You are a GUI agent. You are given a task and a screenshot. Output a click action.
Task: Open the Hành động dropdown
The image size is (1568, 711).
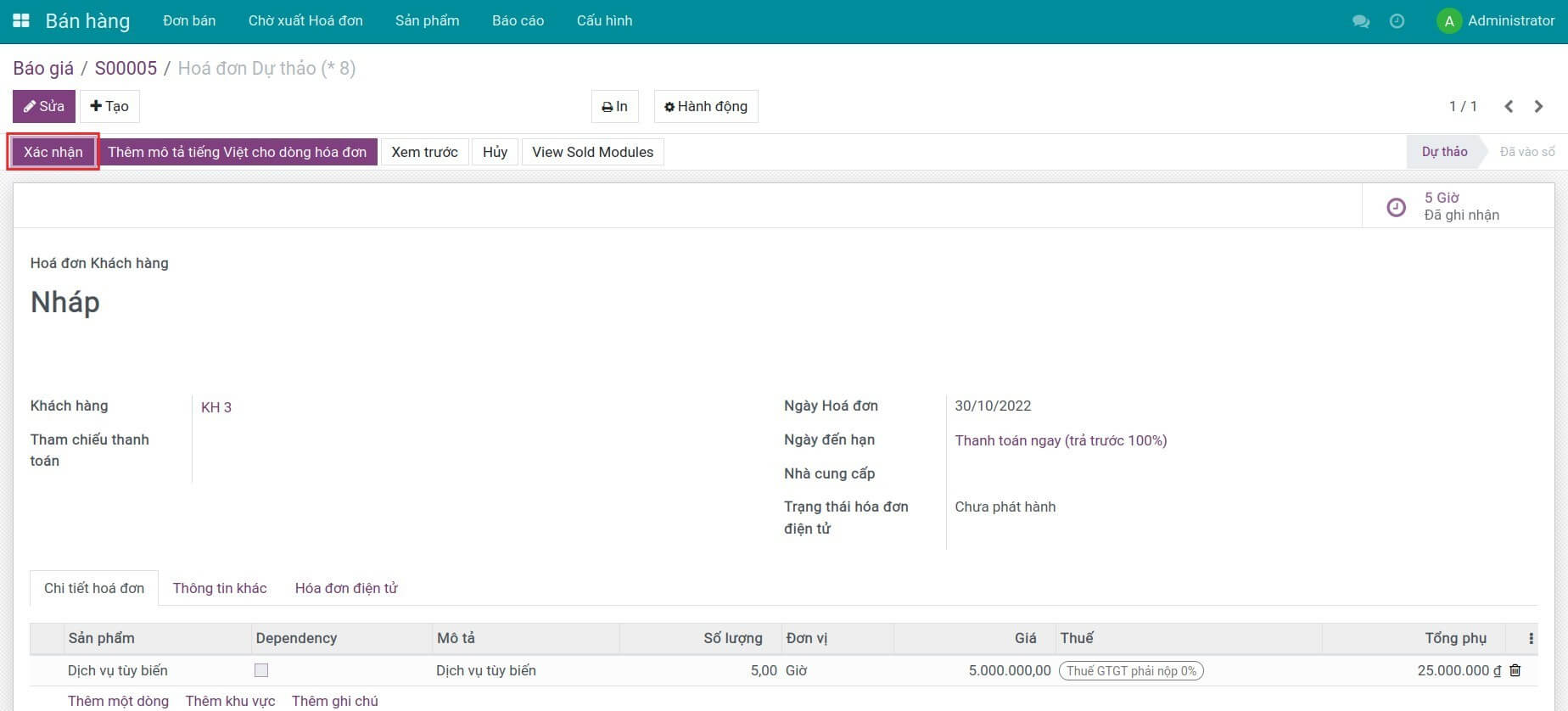click(x=705, y=106)
